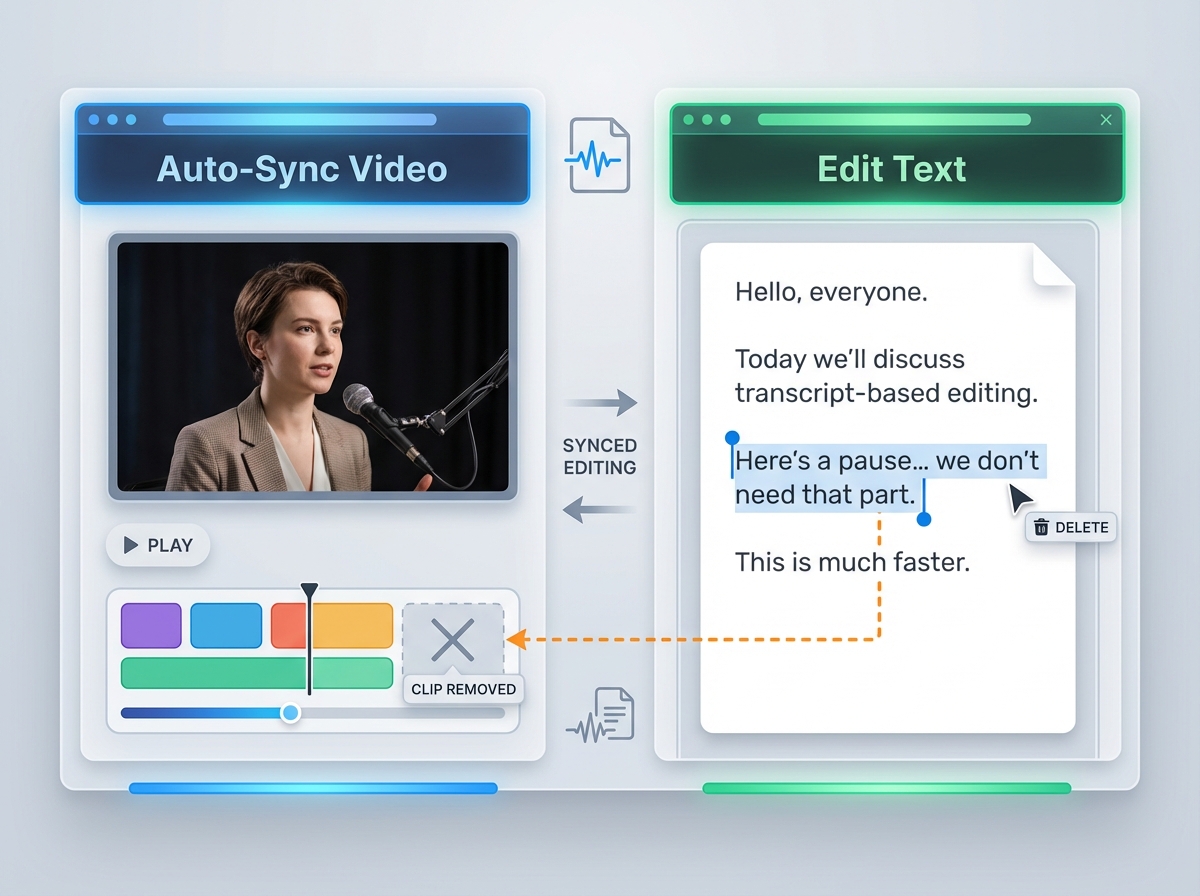1200x896 pixels.
Task: Click the "This is much faster." line
Action: click(852, 562)
